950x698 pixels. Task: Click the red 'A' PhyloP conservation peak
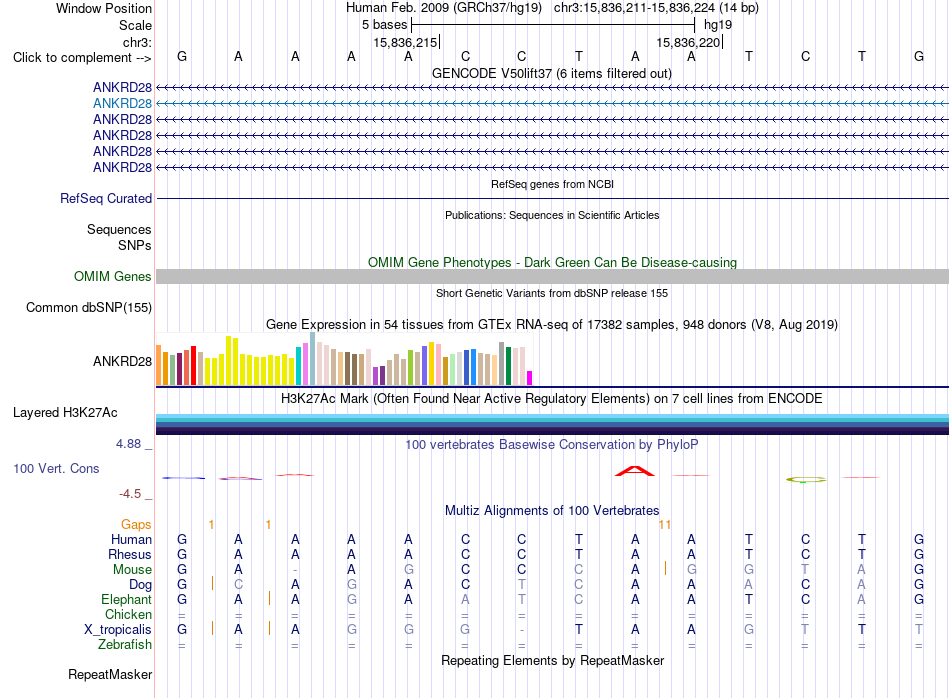635,471
